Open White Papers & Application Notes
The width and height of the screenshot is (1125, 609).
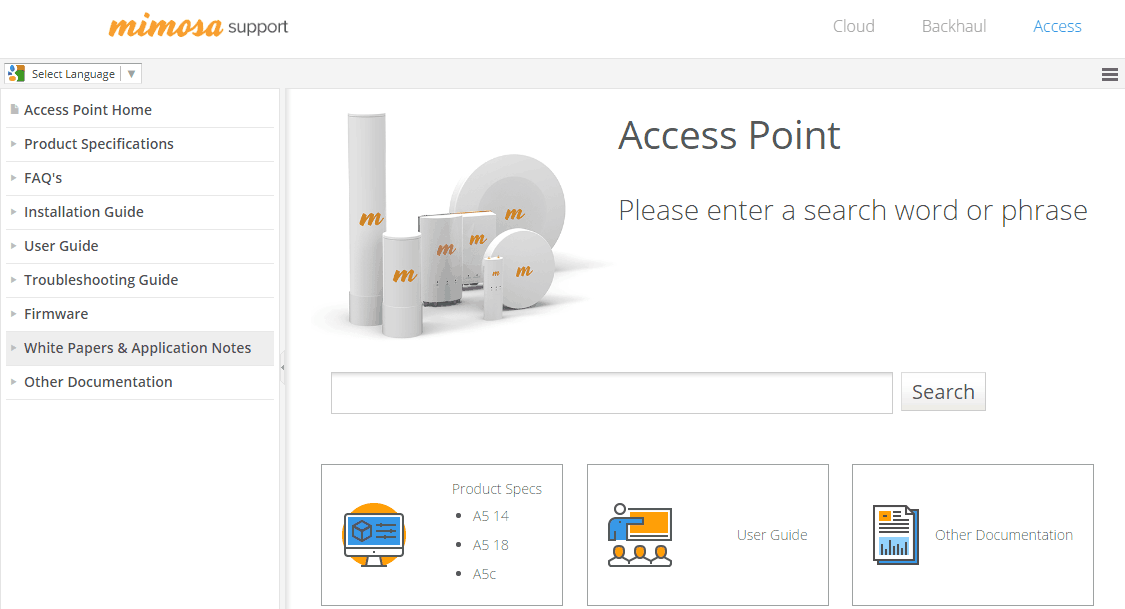pyautogui.click(x=138, y=348)
